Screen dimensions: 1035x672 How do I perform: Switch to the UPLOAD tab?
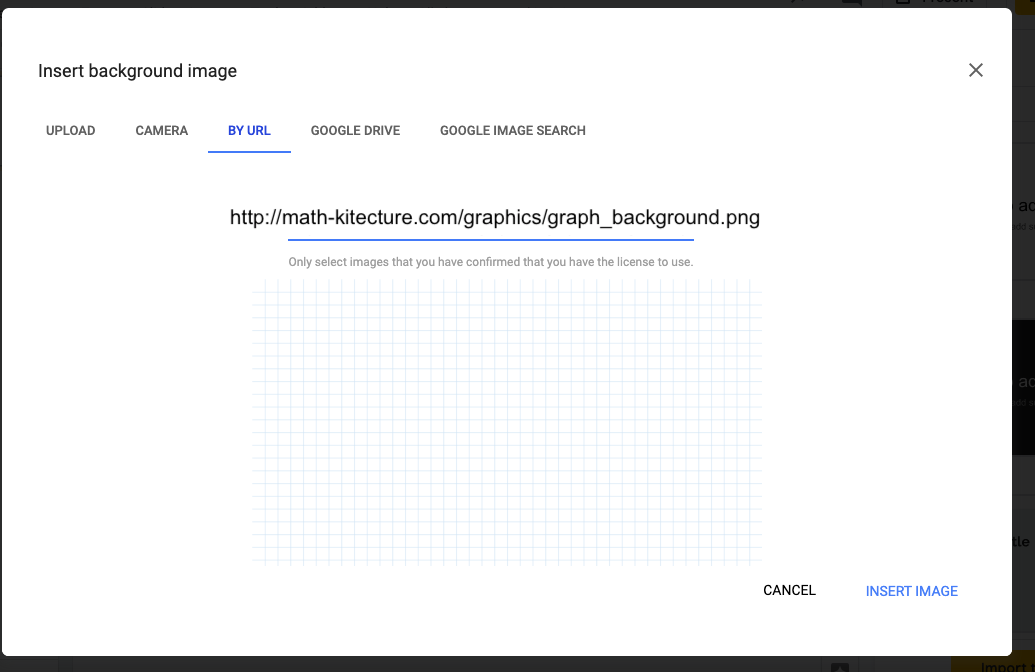coord(70,131)
